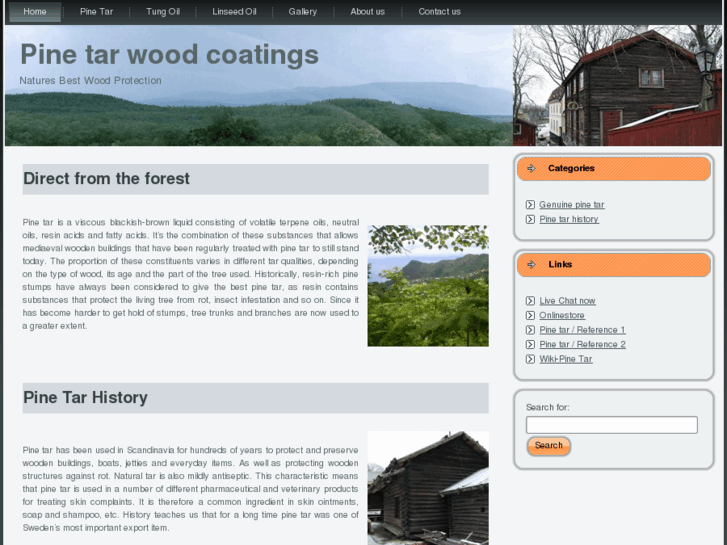727x545 pixels.
Task: Click the arrow icon beside Categories heading
Action: [531, 169]
